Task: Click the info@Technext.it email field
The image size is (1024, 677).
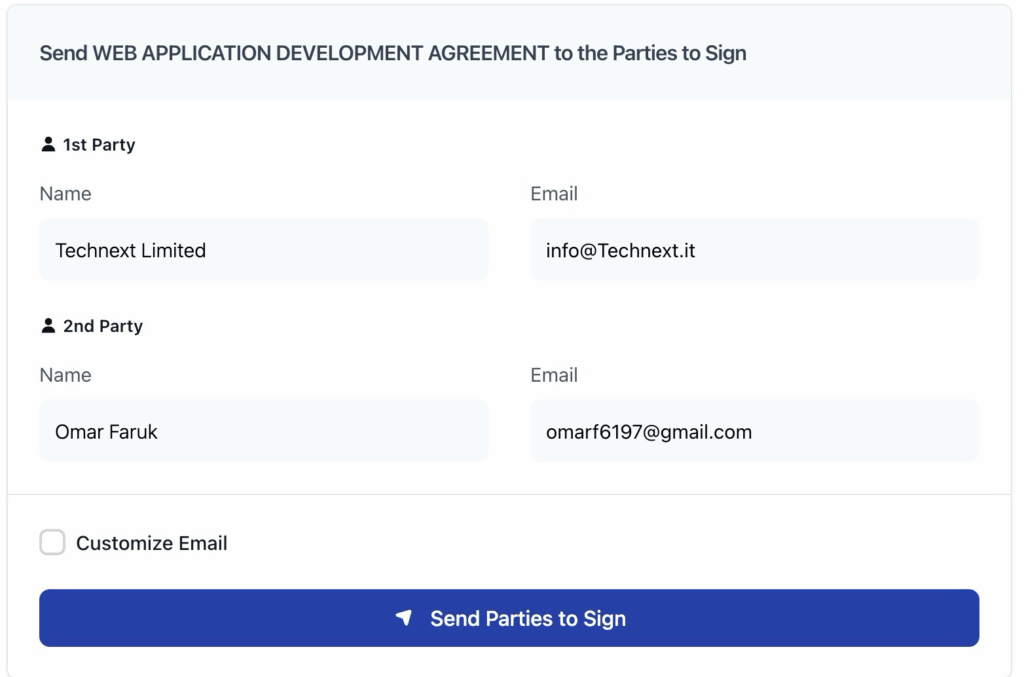Action: 754,250
